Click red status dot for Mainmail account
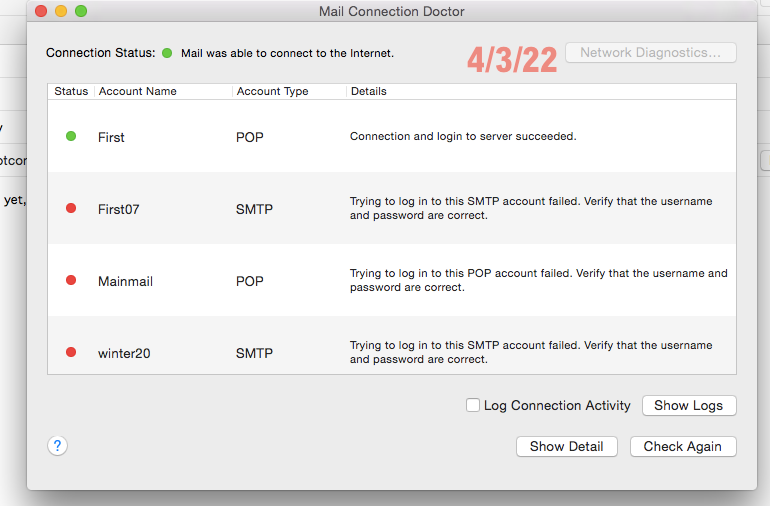 (71, 281)
